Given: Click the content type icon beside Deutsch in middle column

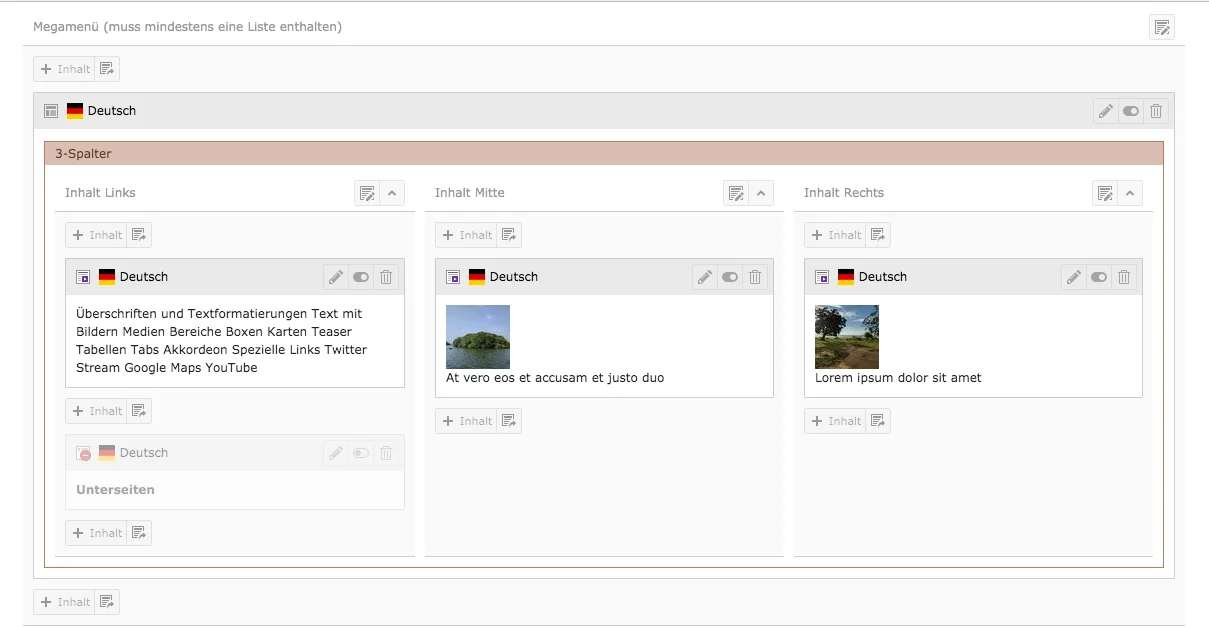Looking at the screenshot, I should (451, 277).
